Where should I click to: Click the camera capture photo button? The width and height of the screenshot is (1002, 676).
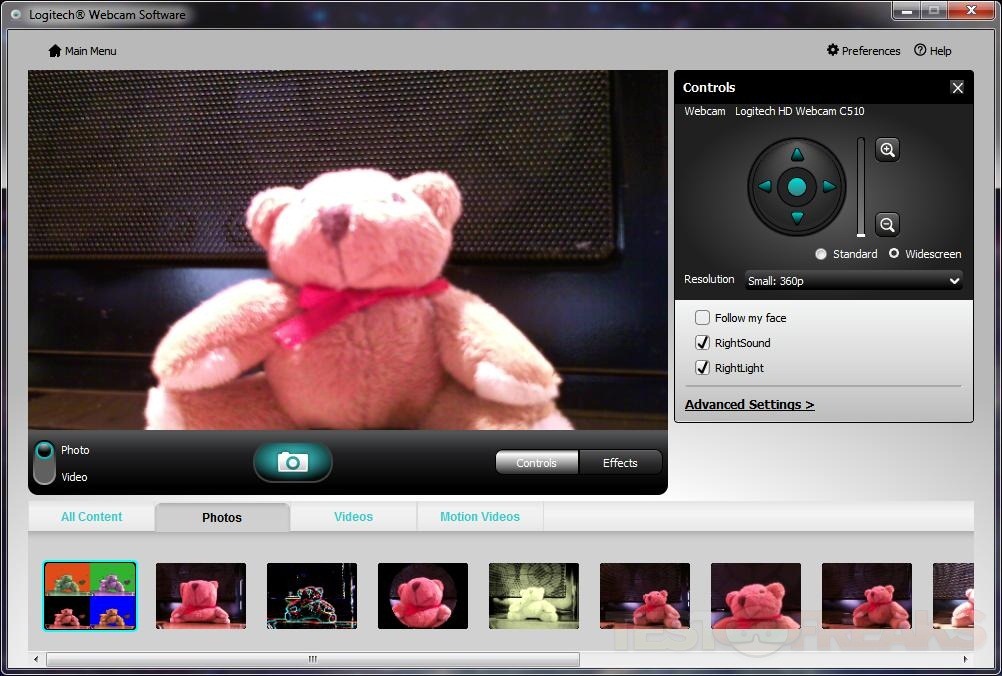292,462
